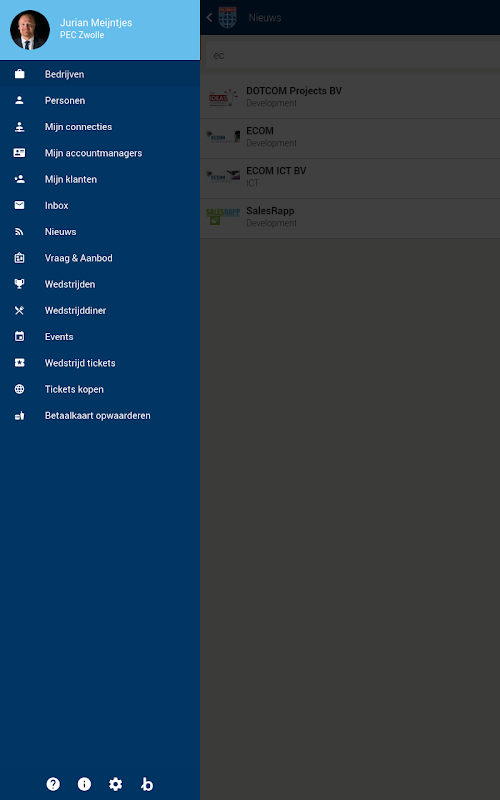Tap the Mijn accountmanagers card icon
500x800 pixels.
[x=19, y=153]
